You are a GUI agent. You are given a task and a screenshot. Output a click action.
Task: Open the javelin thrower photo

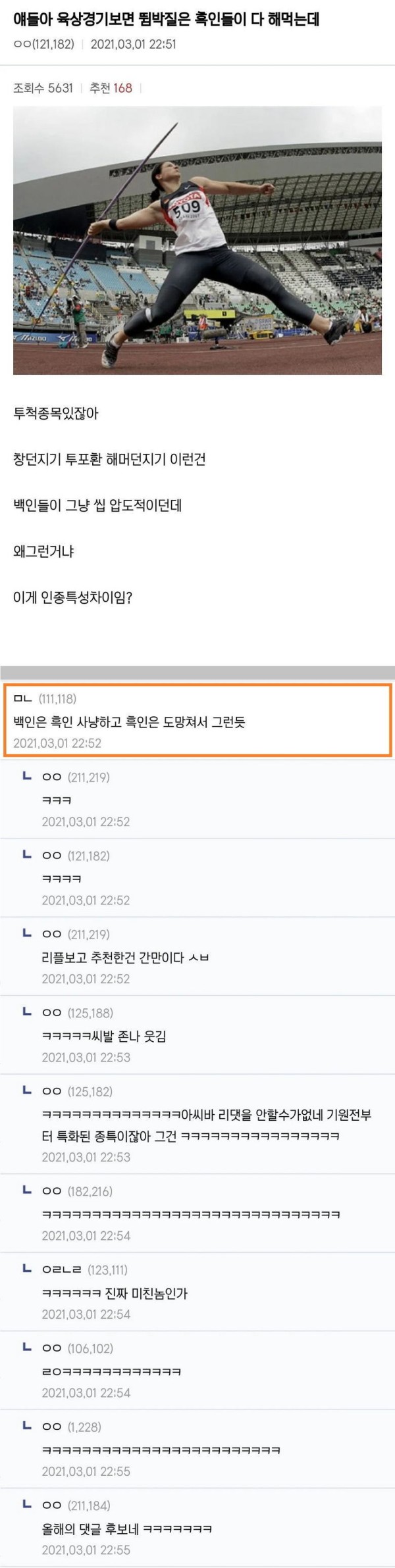(x=197, y=240)
